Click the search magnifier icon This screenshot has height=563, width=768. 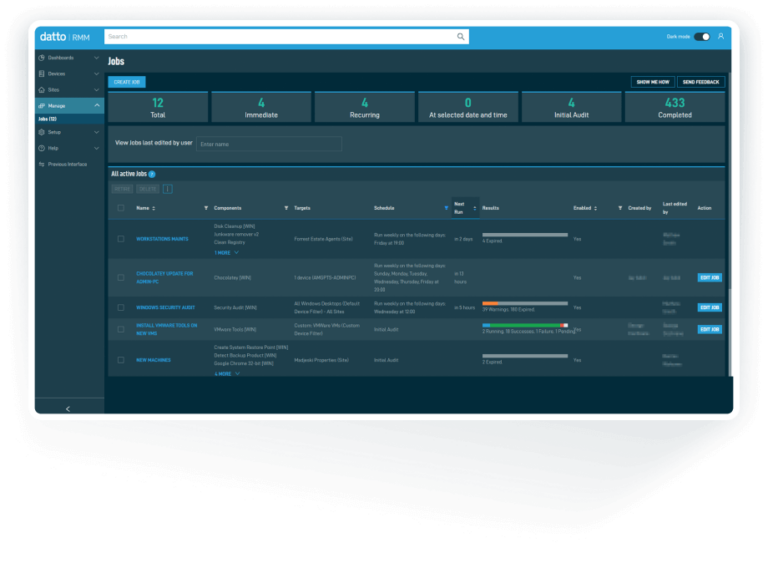(460, 37)
